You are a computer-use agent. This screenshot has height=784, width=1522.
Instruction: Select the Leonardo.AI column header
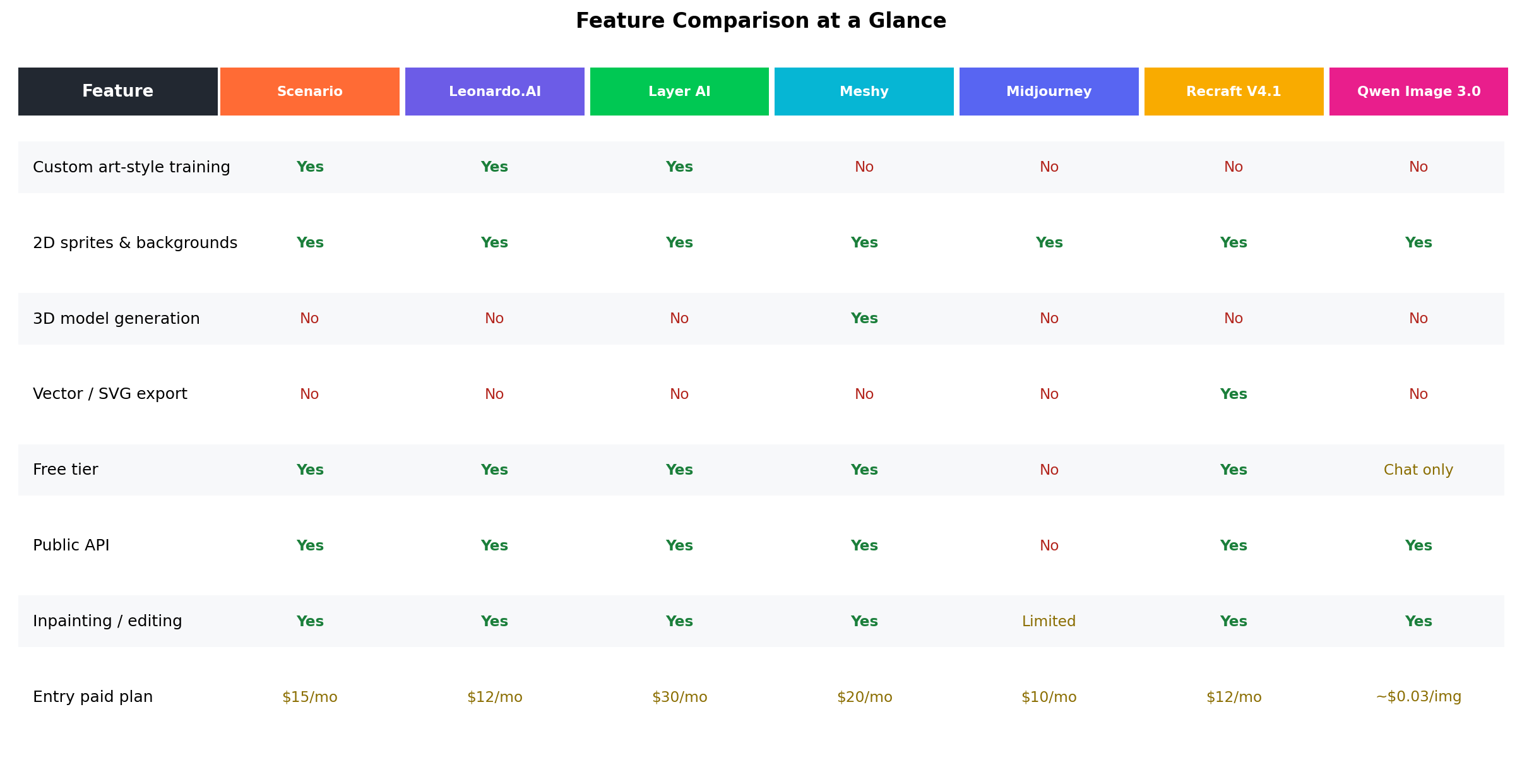(495, 92)
